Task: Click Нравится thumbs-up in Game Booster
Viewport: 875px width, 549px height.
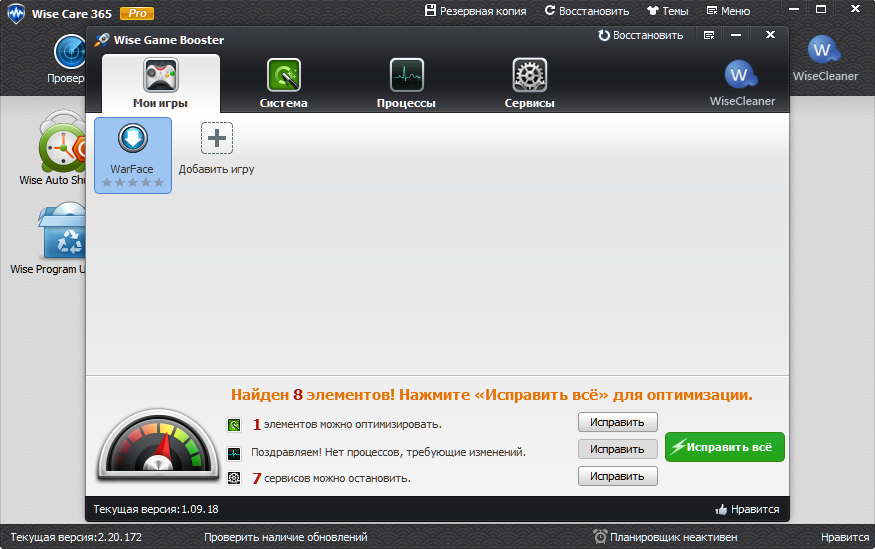Action: [x=747, y=509]
